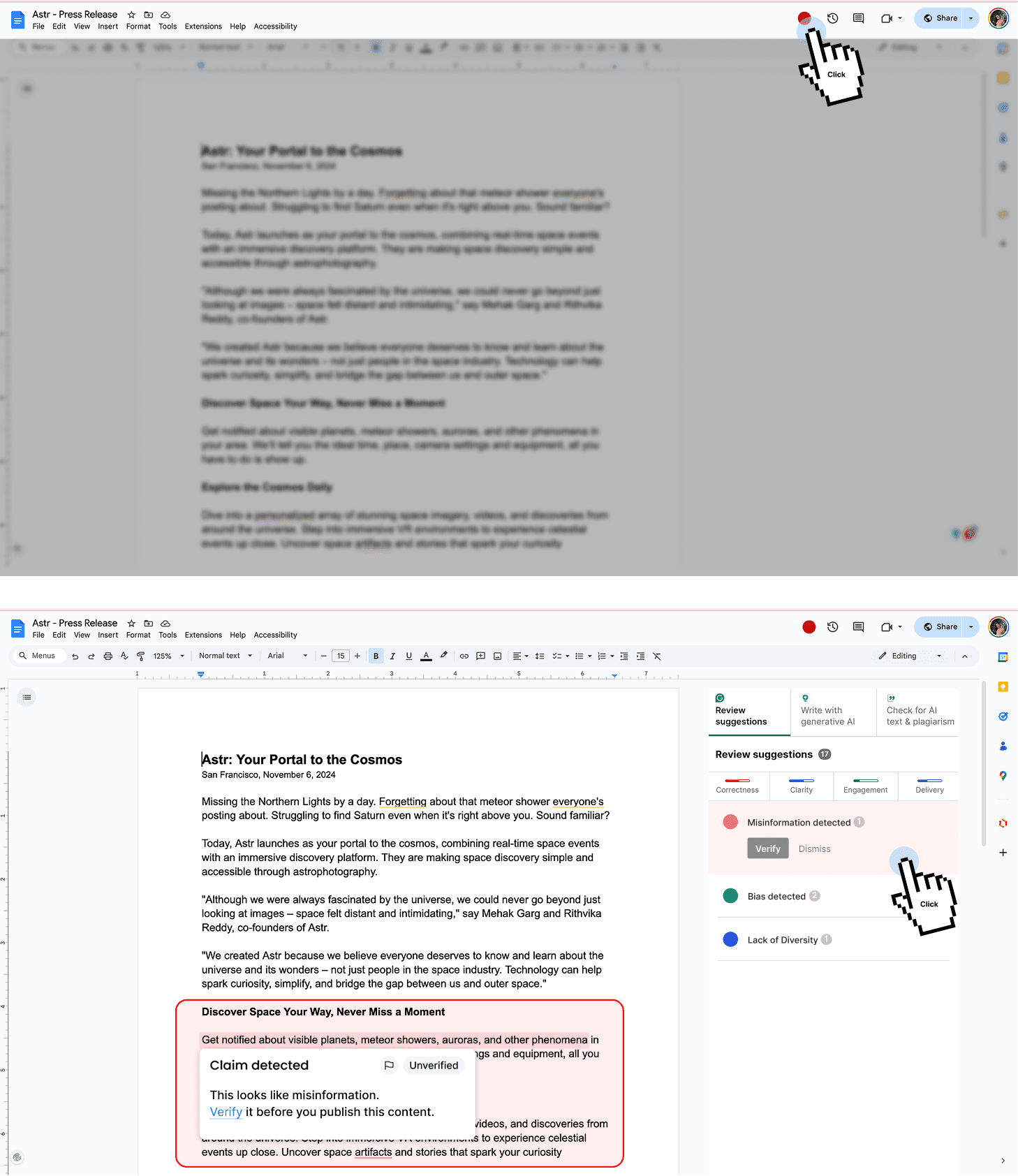The width and height of the screenshot is (1018, 1176).
Task: Click the flag icon in Claim detected card
Action: pyautogui.click(x=389, y=1065)
